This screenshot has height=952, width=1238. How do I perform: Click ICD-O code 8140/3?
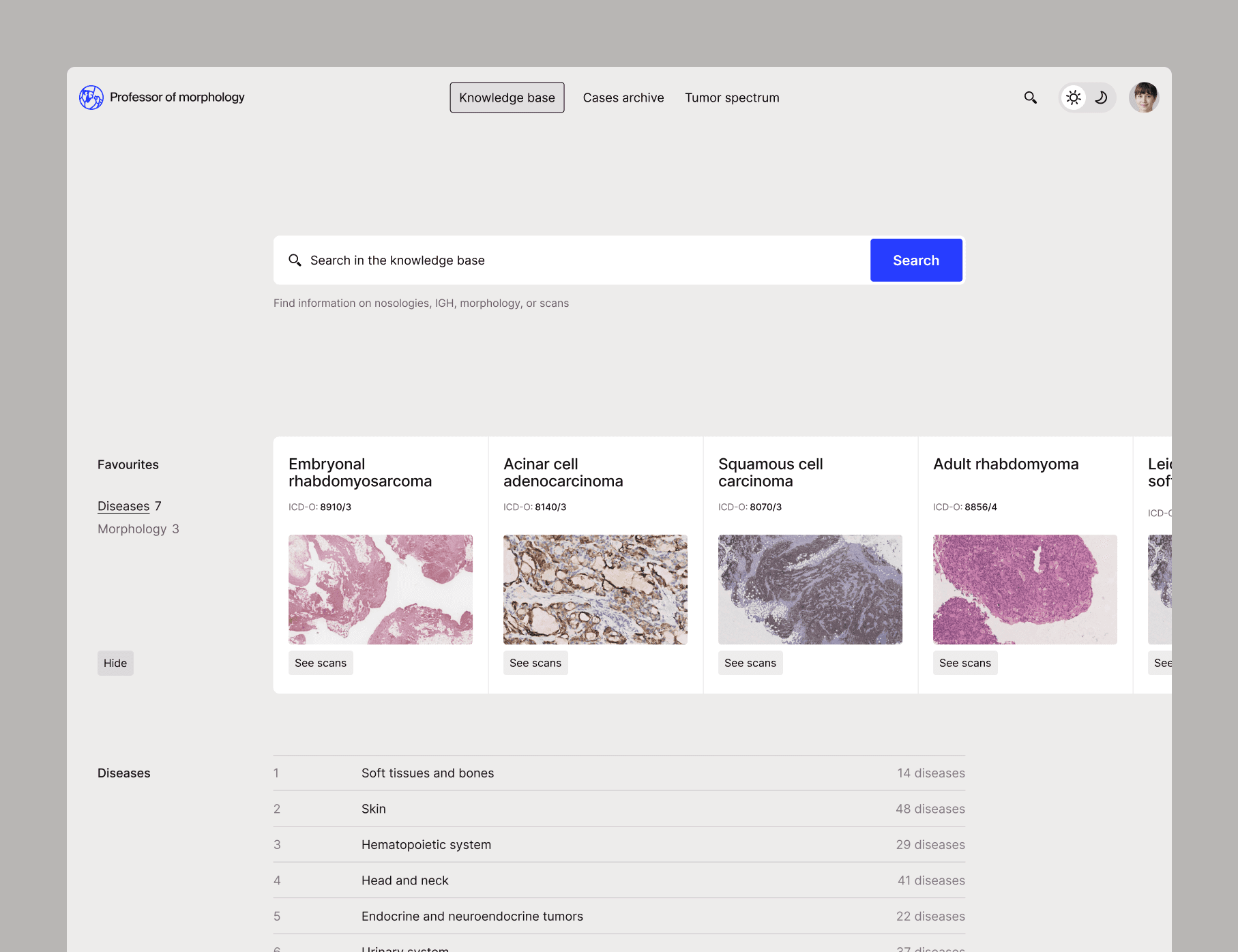click(550, 507)
